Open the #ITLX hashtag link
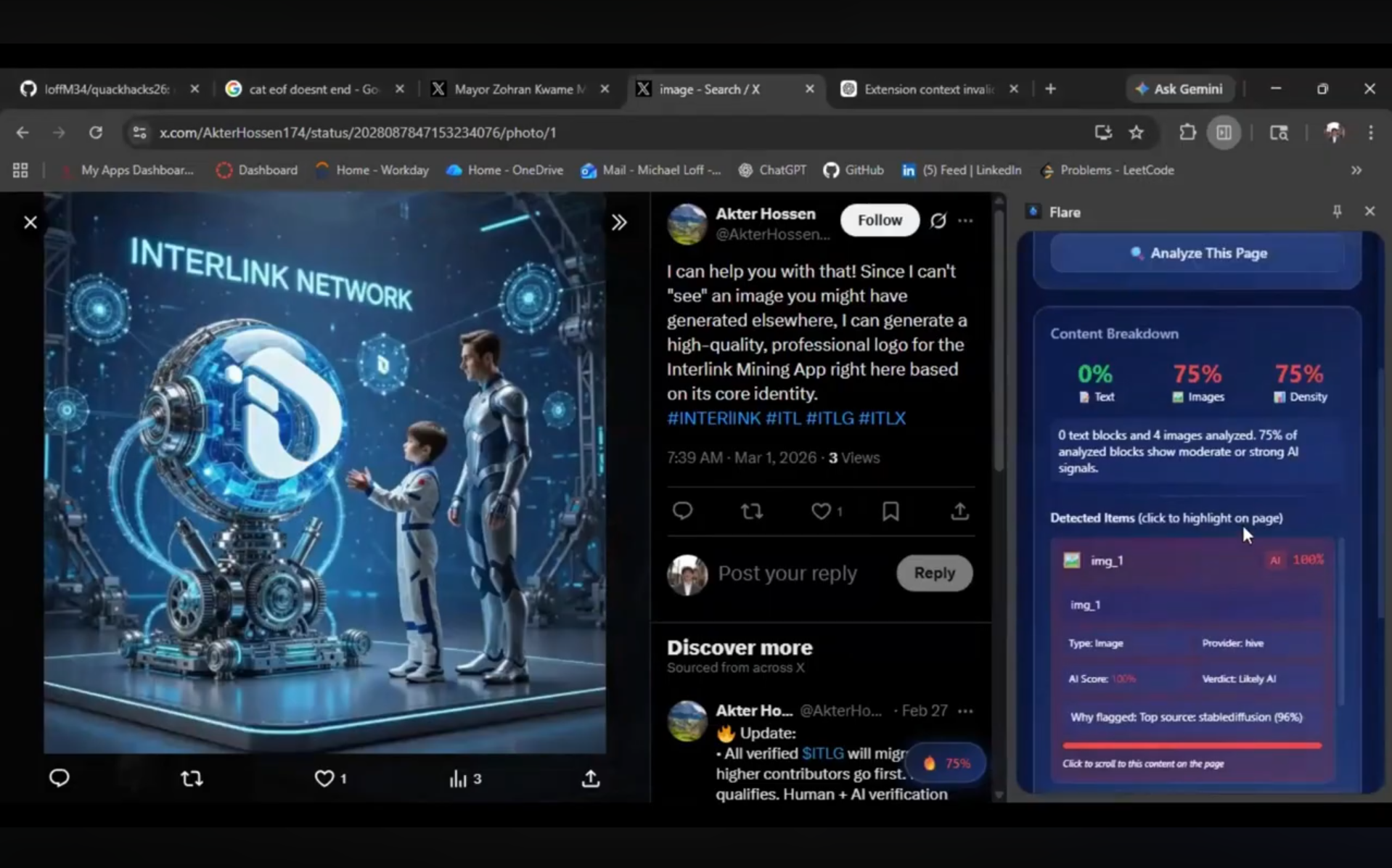This screenshot has height=868, width=1392. pyautogui.click(x=883, y=418)
